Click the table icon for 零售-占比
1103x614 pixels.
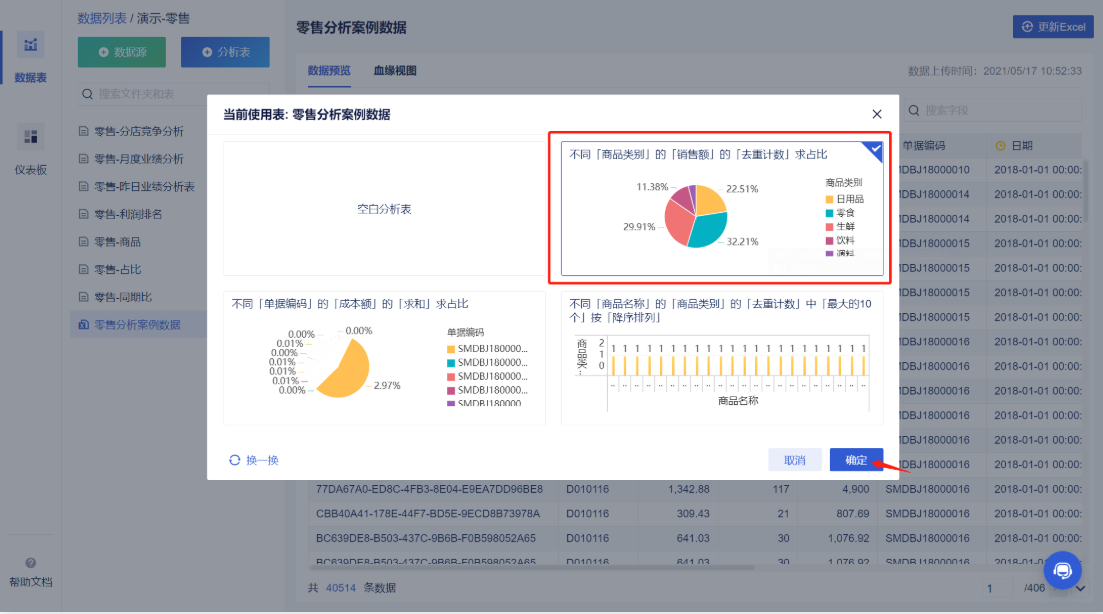(84, 269)
